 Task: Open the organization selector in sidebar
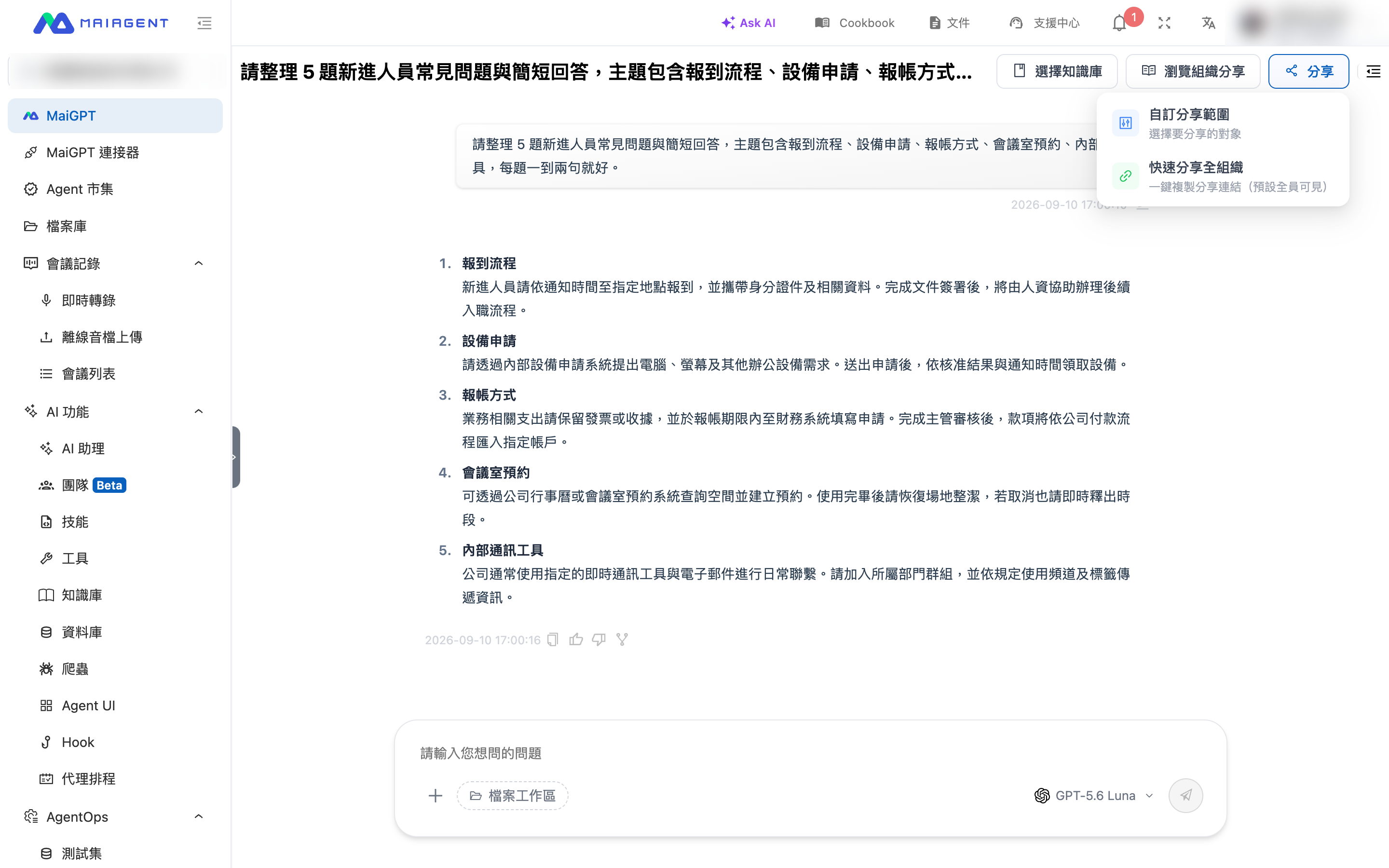[115, 71]
